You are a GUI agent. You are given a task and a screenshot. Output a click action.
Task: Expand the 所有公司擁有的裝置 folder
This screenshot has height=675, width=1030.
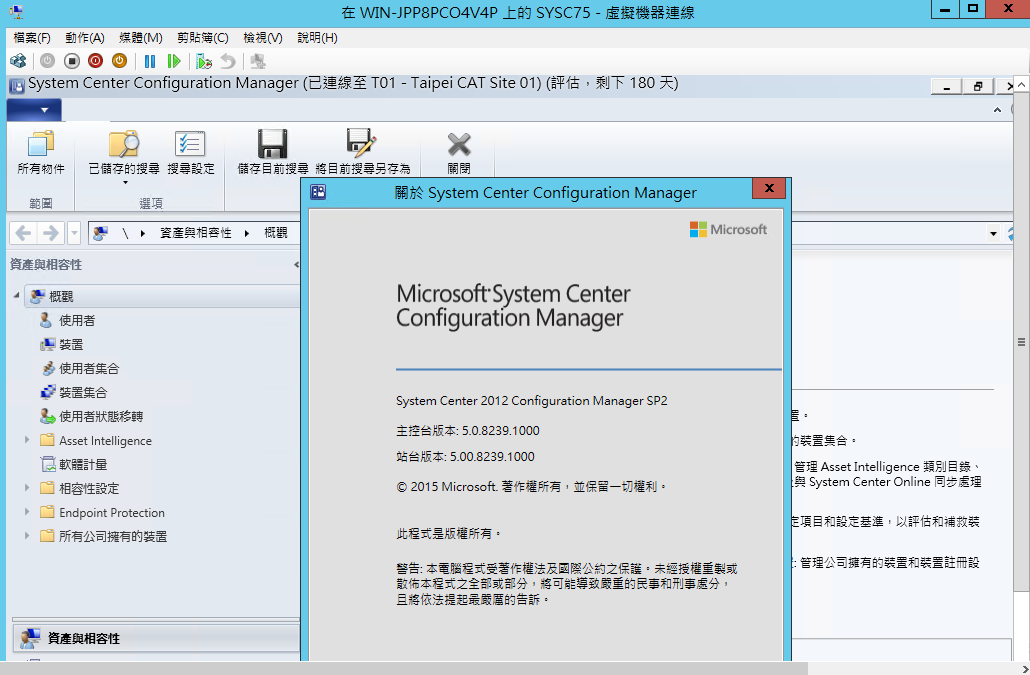[27, 536]
